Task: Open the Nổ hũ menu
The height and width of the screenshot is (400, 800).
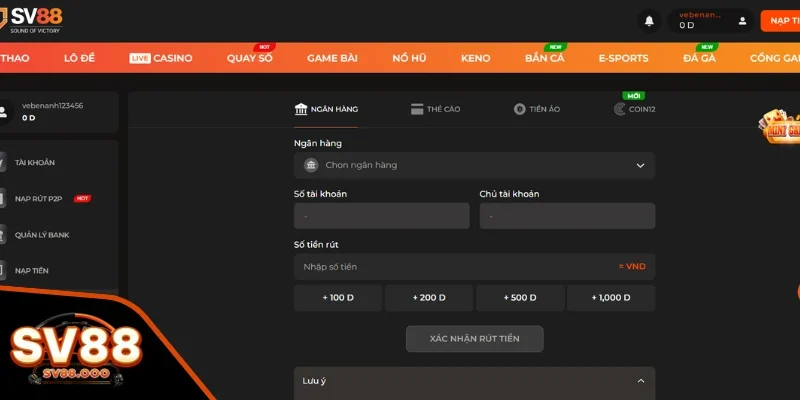Action: coord(409,58)
